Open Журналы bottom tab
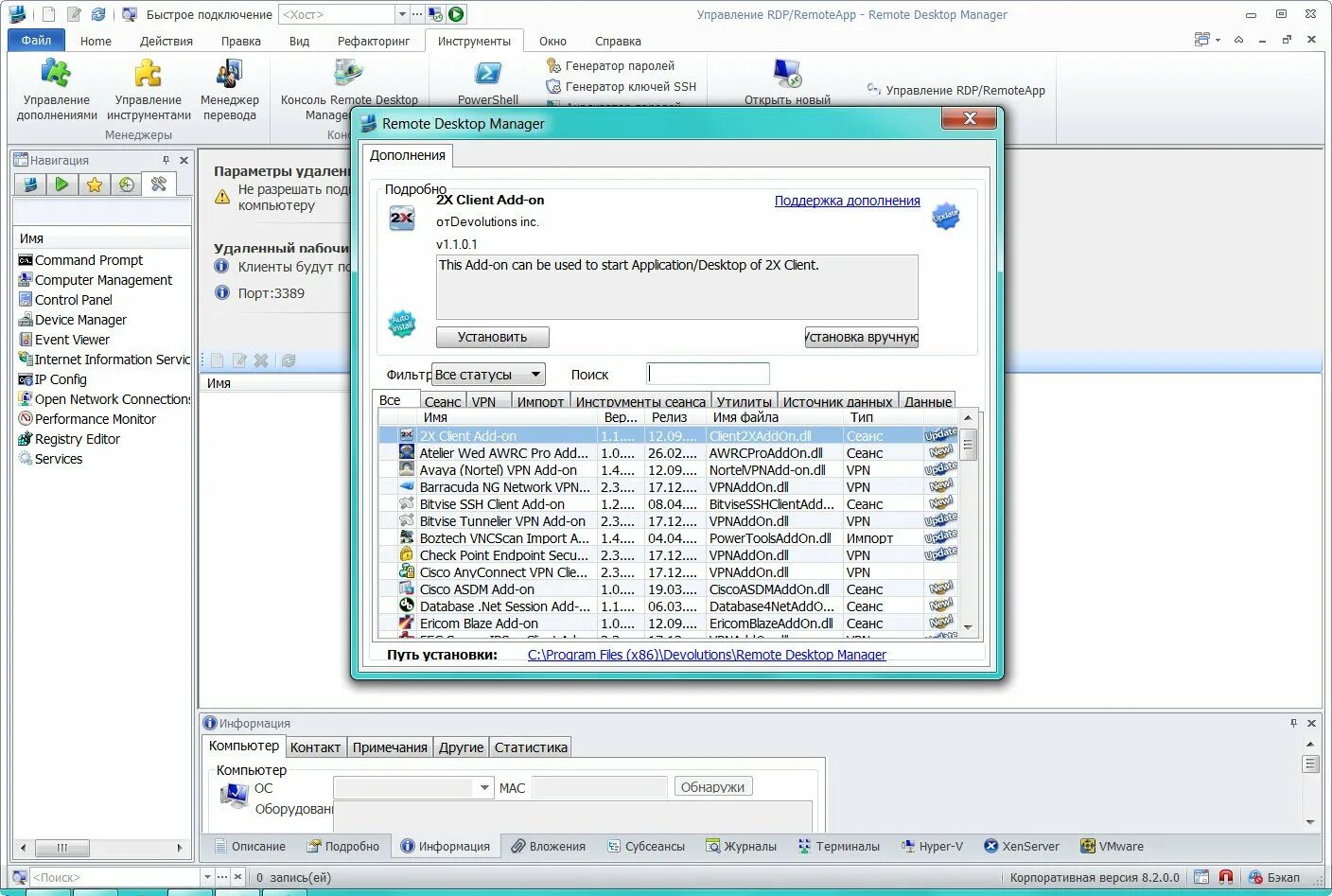Screen dimensions: 1332x896 pos(741,846)
